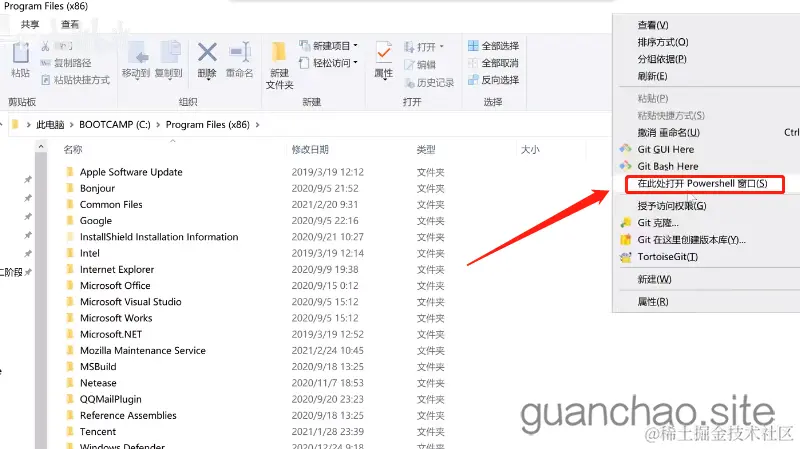Expand the chevron after BOOTCAMP (C:) breadcrumb
The height and width of the screenshot is (449, 800).
(158, 124)
